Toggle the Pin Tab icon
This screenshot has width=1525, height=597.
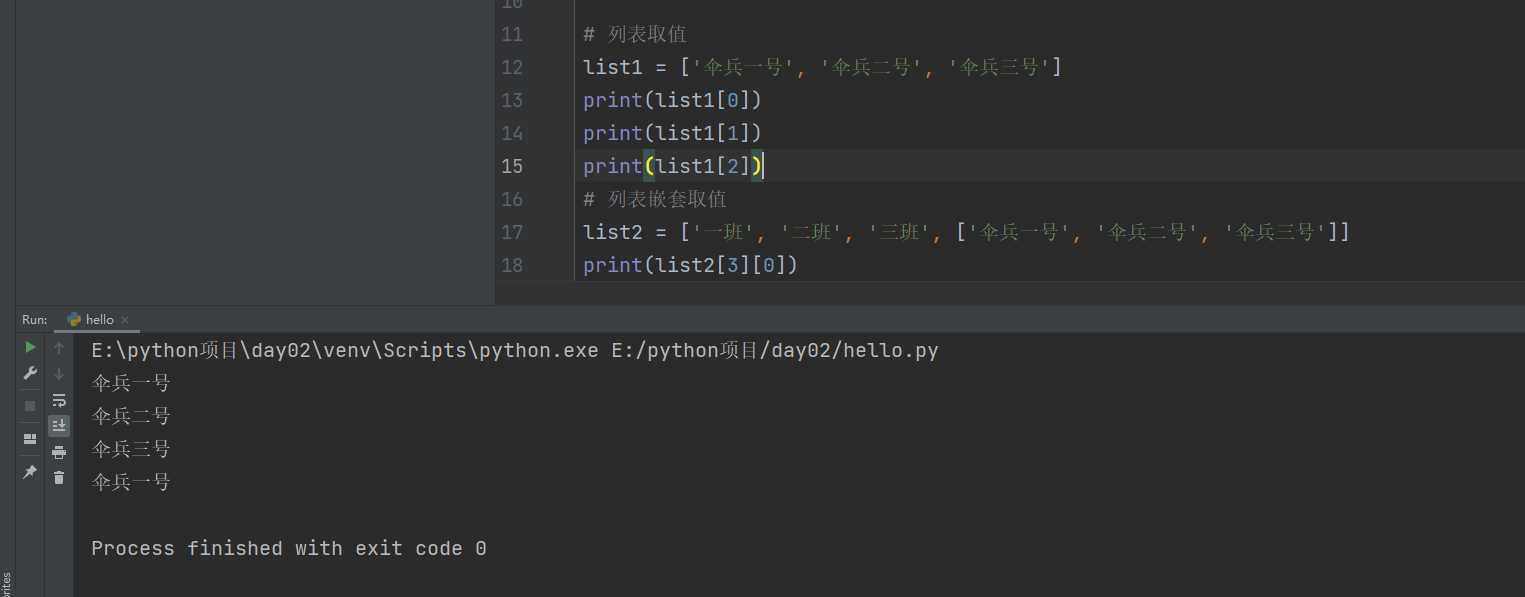[x=30, y=471]
